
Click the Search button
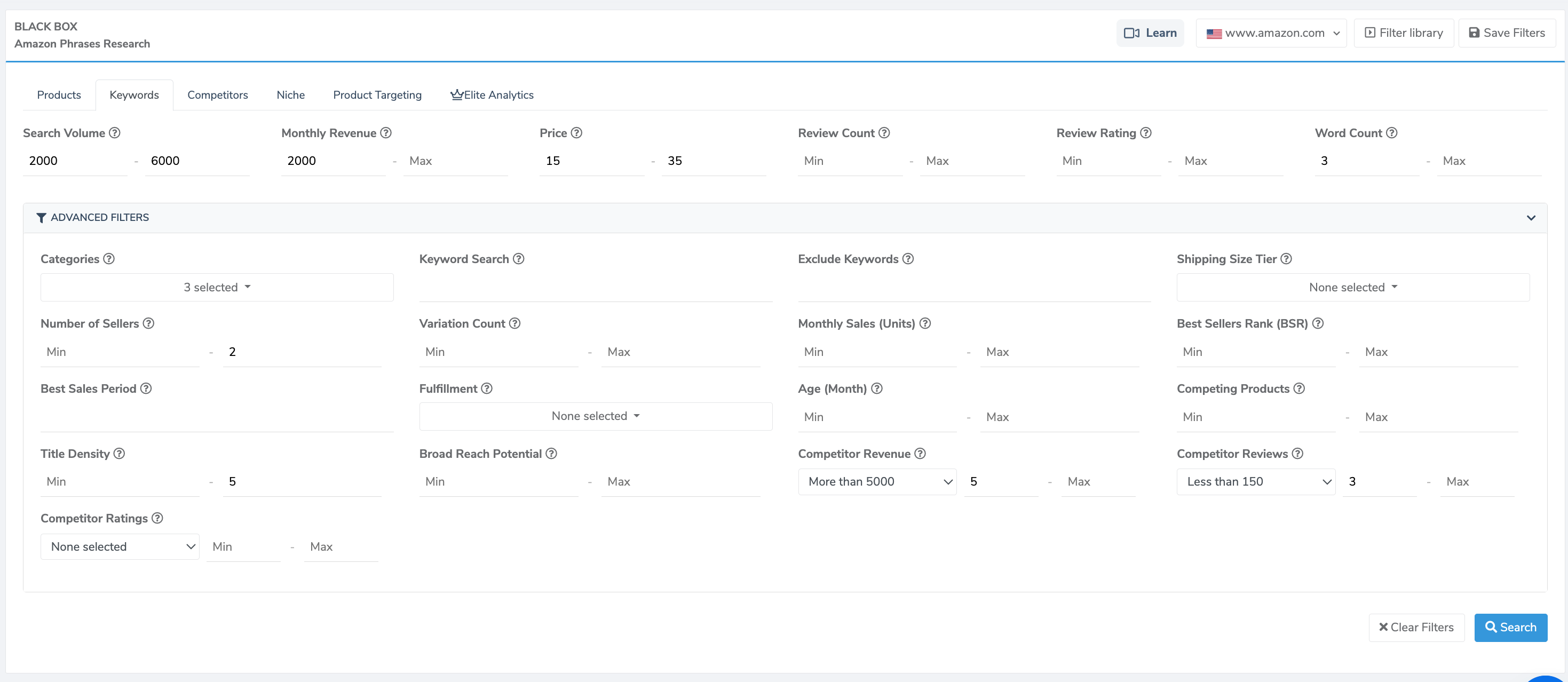(1511, 627)
